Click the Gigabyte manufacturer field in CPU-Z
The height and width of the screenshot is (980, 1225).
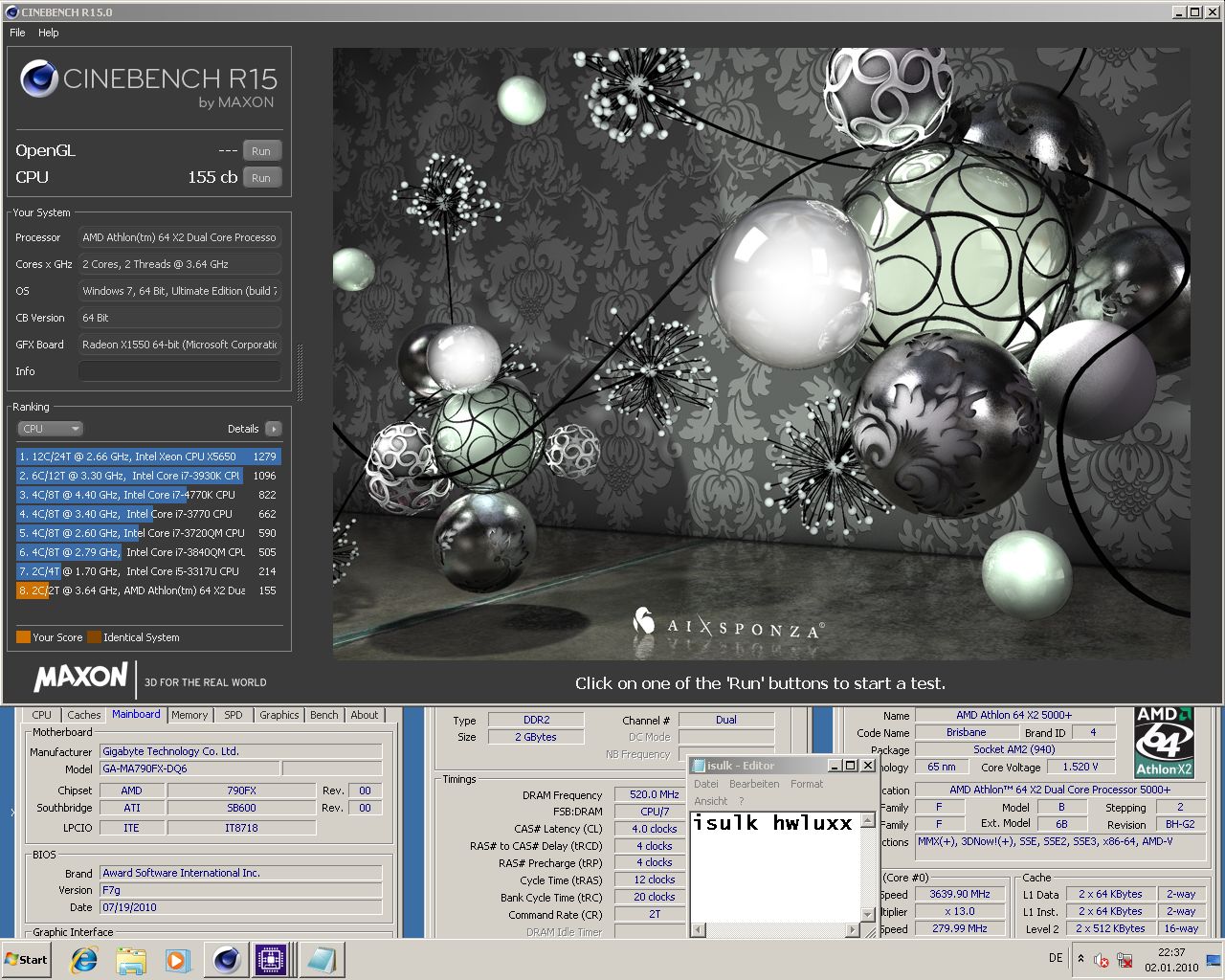[x=241, y=751]
